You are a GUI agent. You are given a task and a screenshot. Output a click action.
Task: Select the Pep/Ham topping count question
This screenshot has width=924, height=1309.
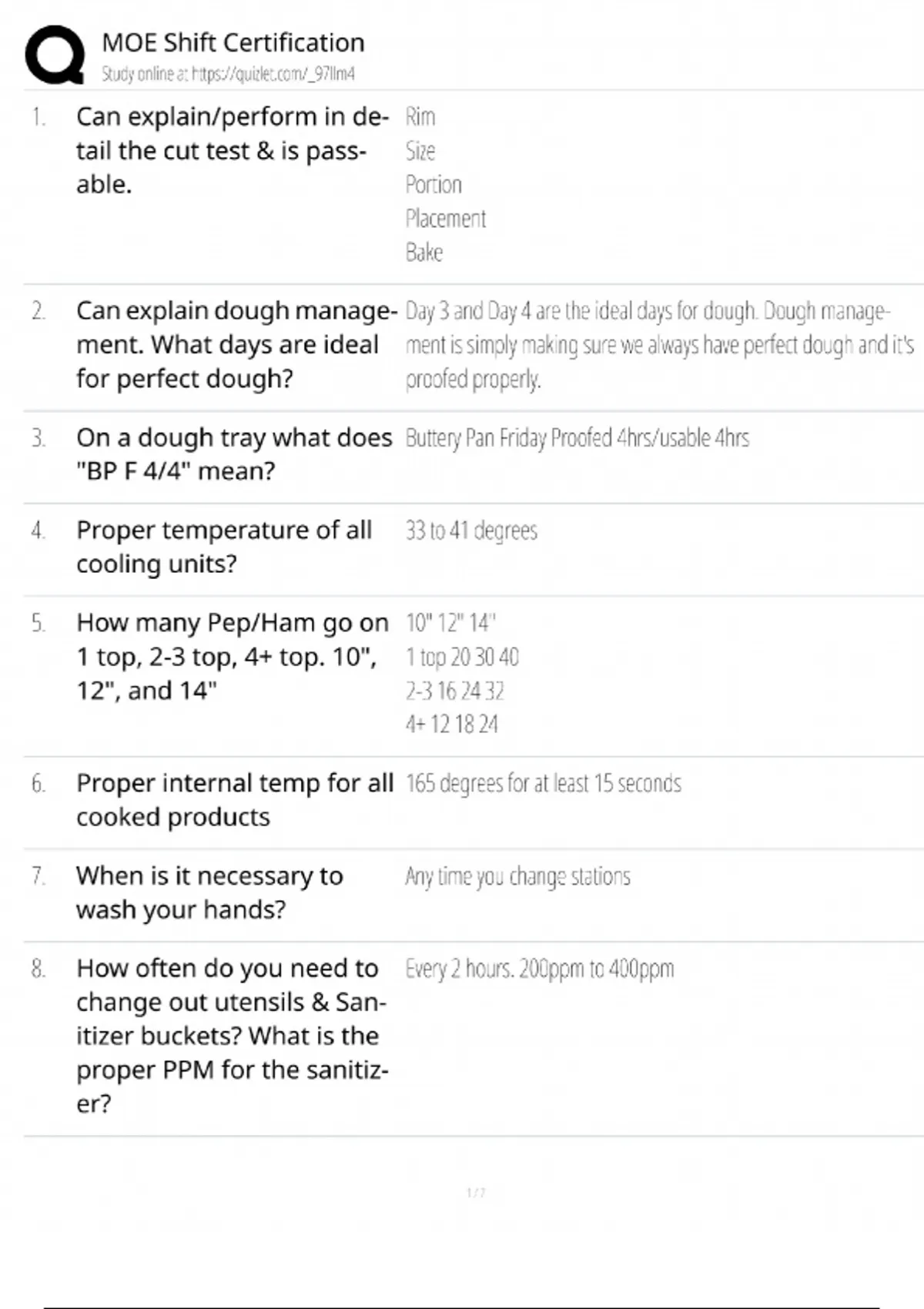coord(232,656)
